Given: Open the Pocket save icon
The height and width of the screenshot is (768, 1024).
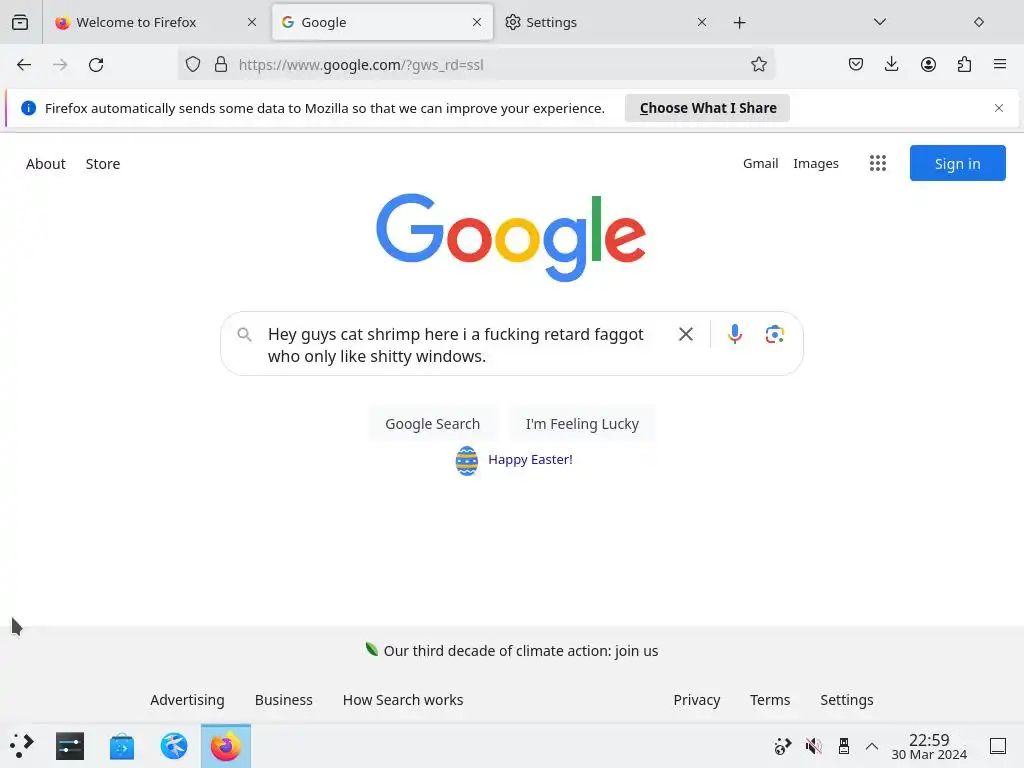Looking at the screenshot, I should (856, 64).
